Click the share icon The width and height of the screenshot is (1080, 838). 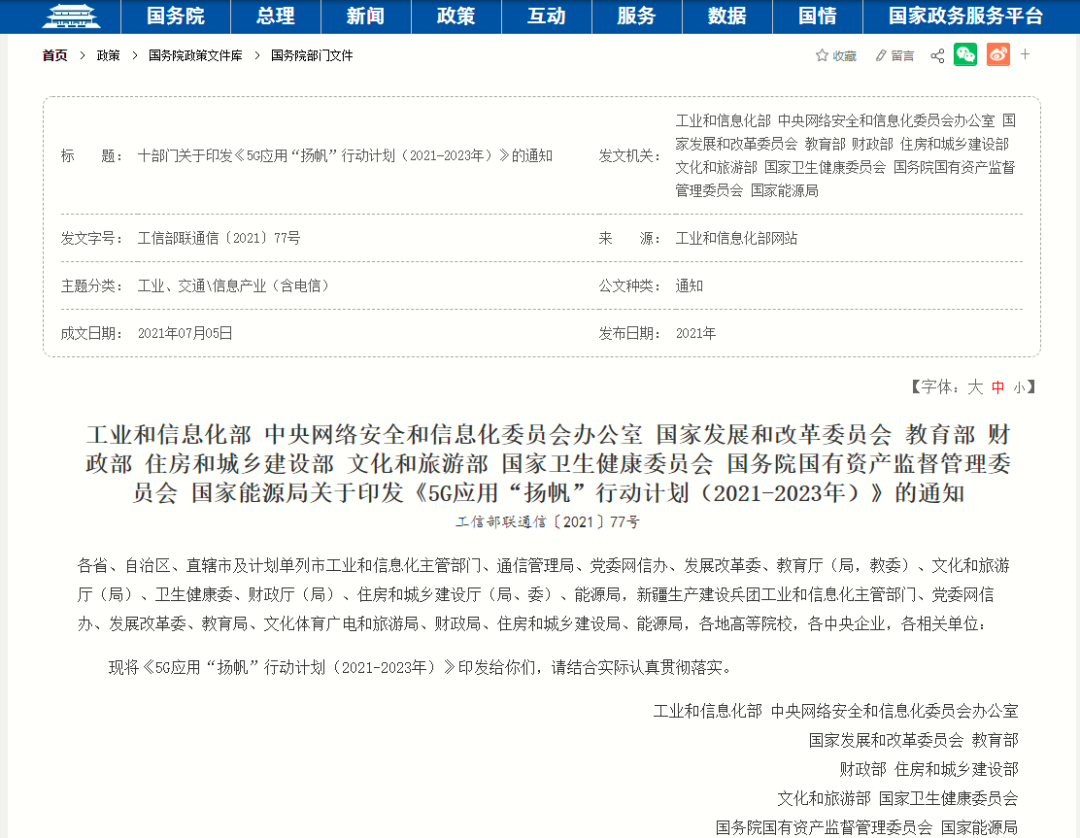(x=937, y=56)
